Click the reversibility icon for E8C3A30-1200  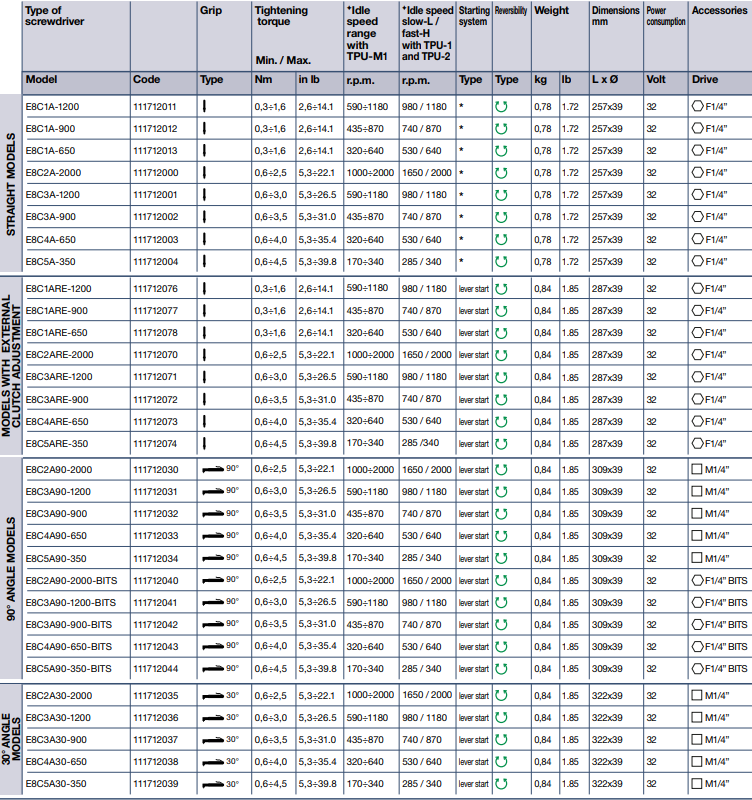[501, 717]
